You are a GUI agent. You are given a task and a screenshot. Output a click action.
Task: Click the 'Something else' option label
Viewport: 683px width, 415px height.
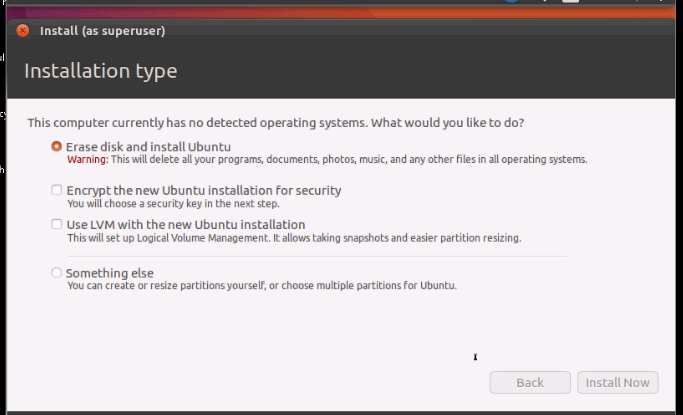click(x=110, y=273)
